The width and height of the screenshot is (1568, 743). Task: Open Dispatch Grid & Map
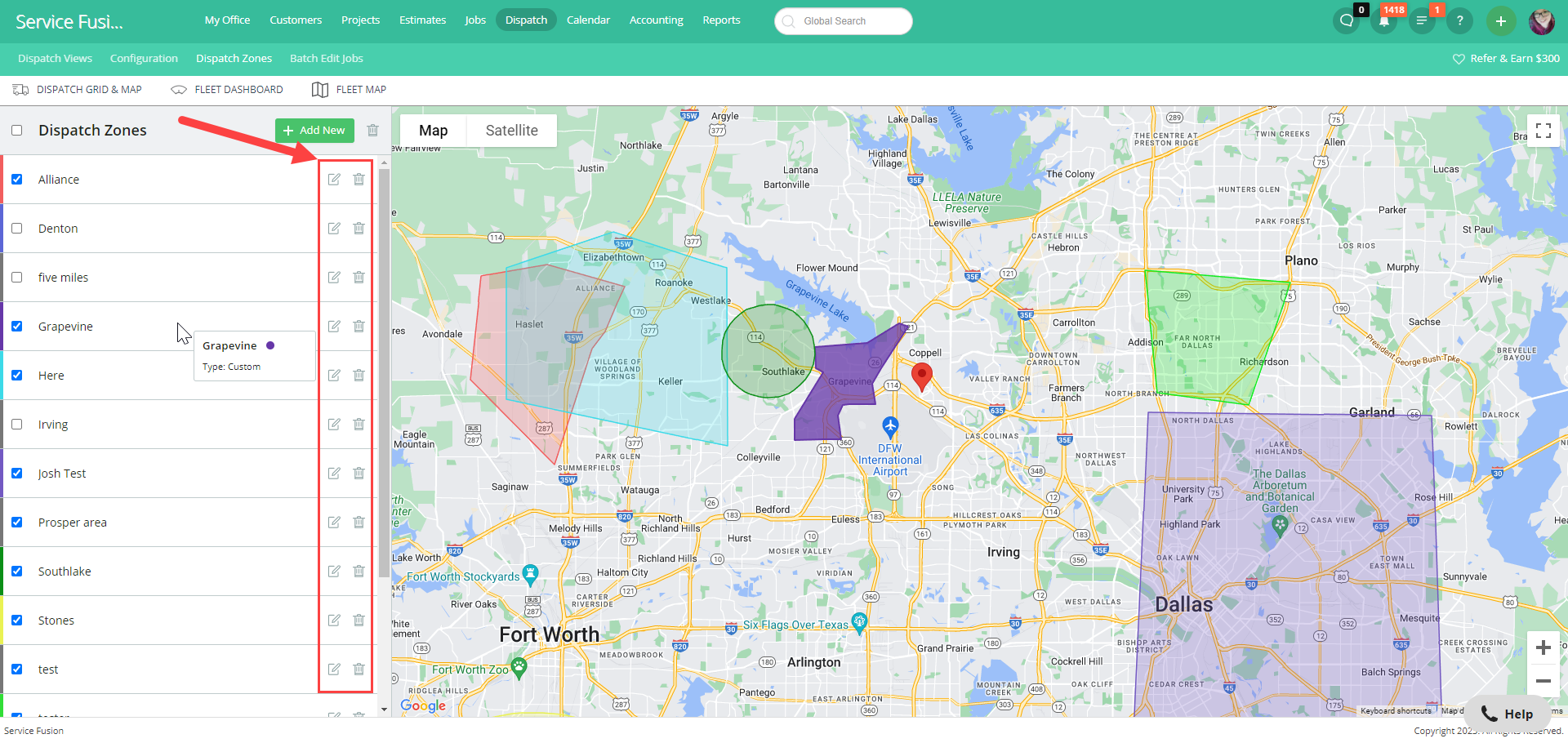click(x=78, y=90)
